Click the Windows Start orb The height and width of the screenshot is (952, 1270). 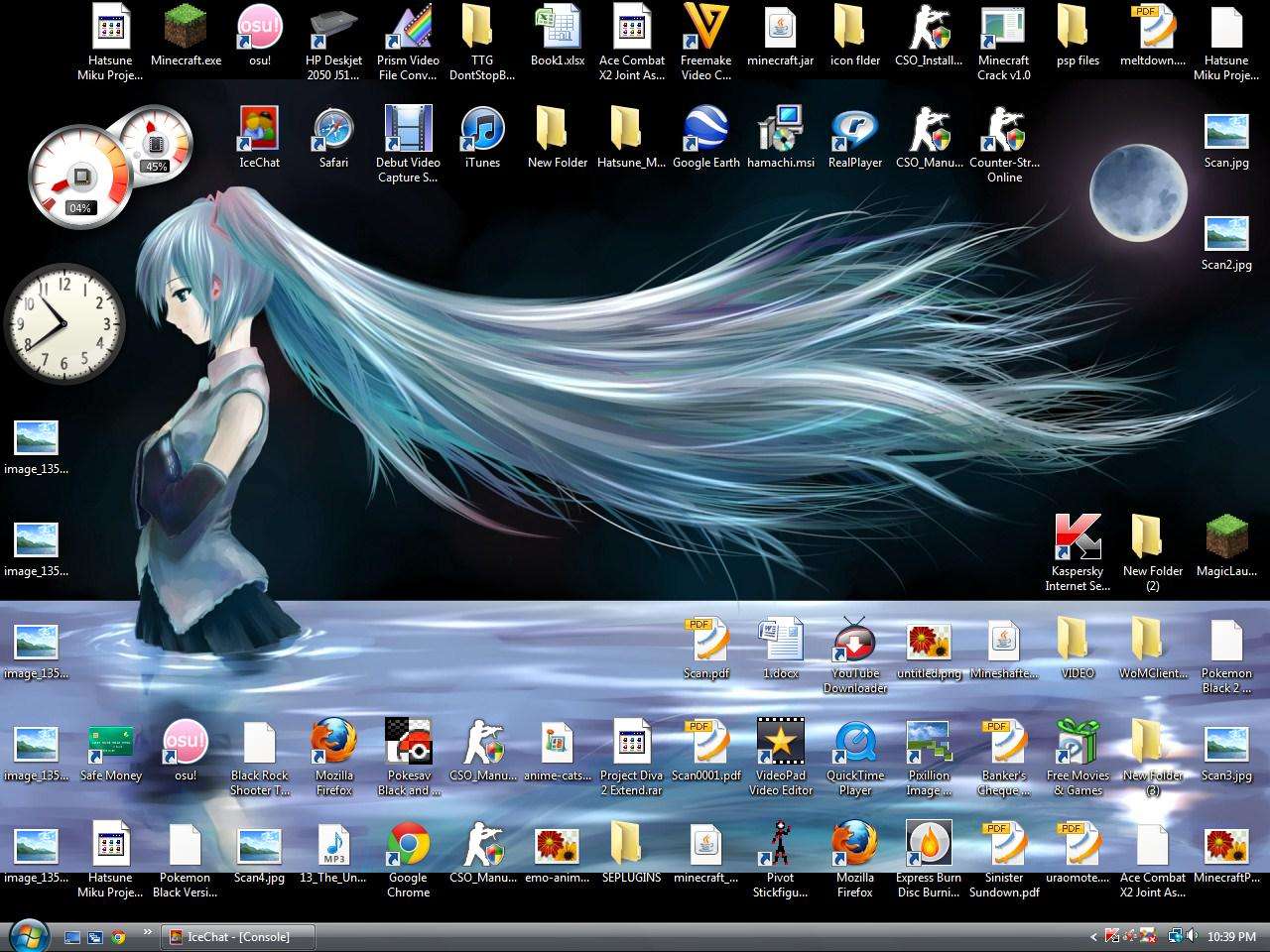27,935
